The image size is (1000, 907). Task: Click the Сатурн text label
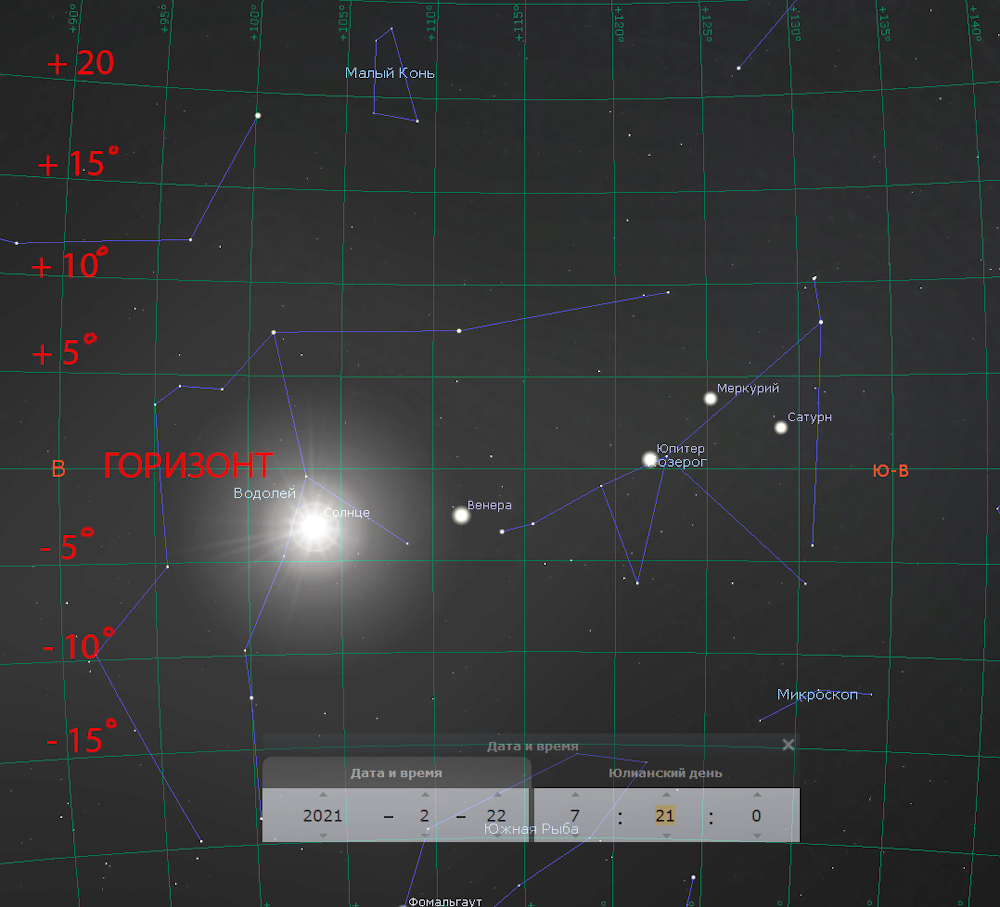tap(809, 417)
